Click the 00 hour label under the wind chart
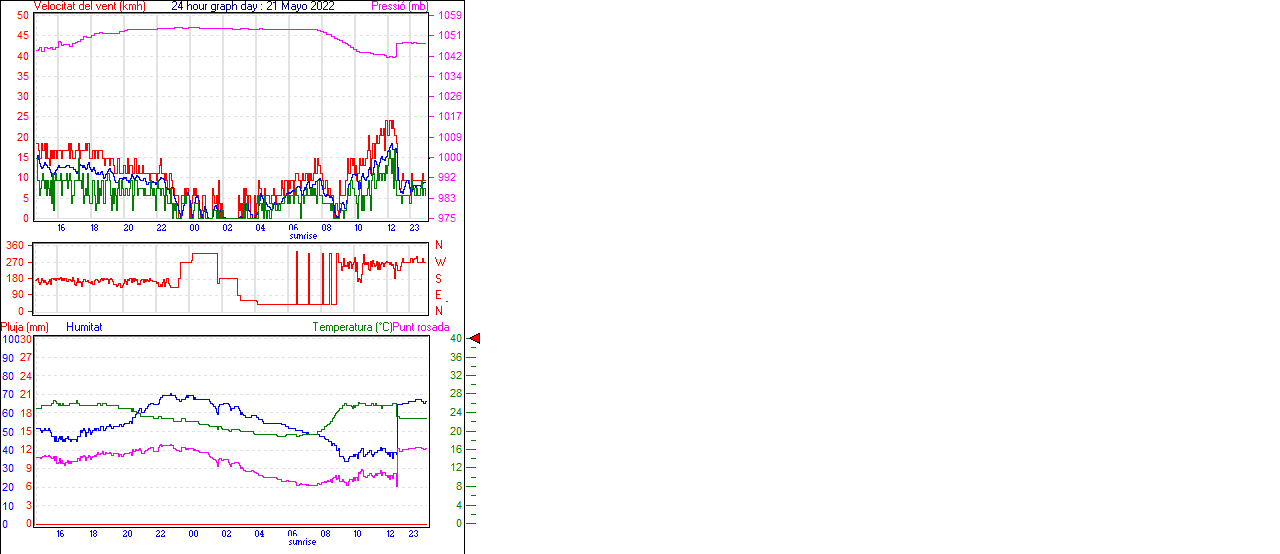Screen dimensions: 1280x554 click(x=194, y=228)
